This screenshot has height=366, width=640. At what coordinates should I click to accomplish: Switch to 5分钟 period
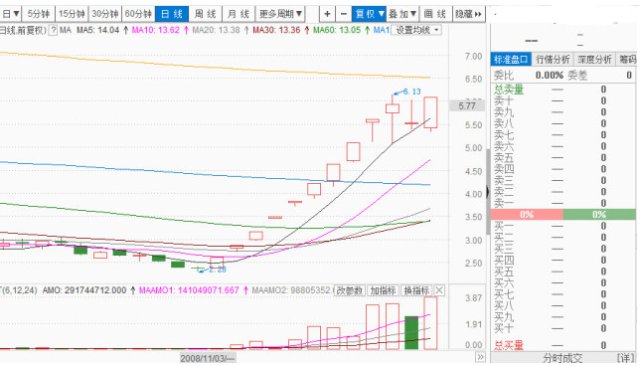tap(38, 14)
